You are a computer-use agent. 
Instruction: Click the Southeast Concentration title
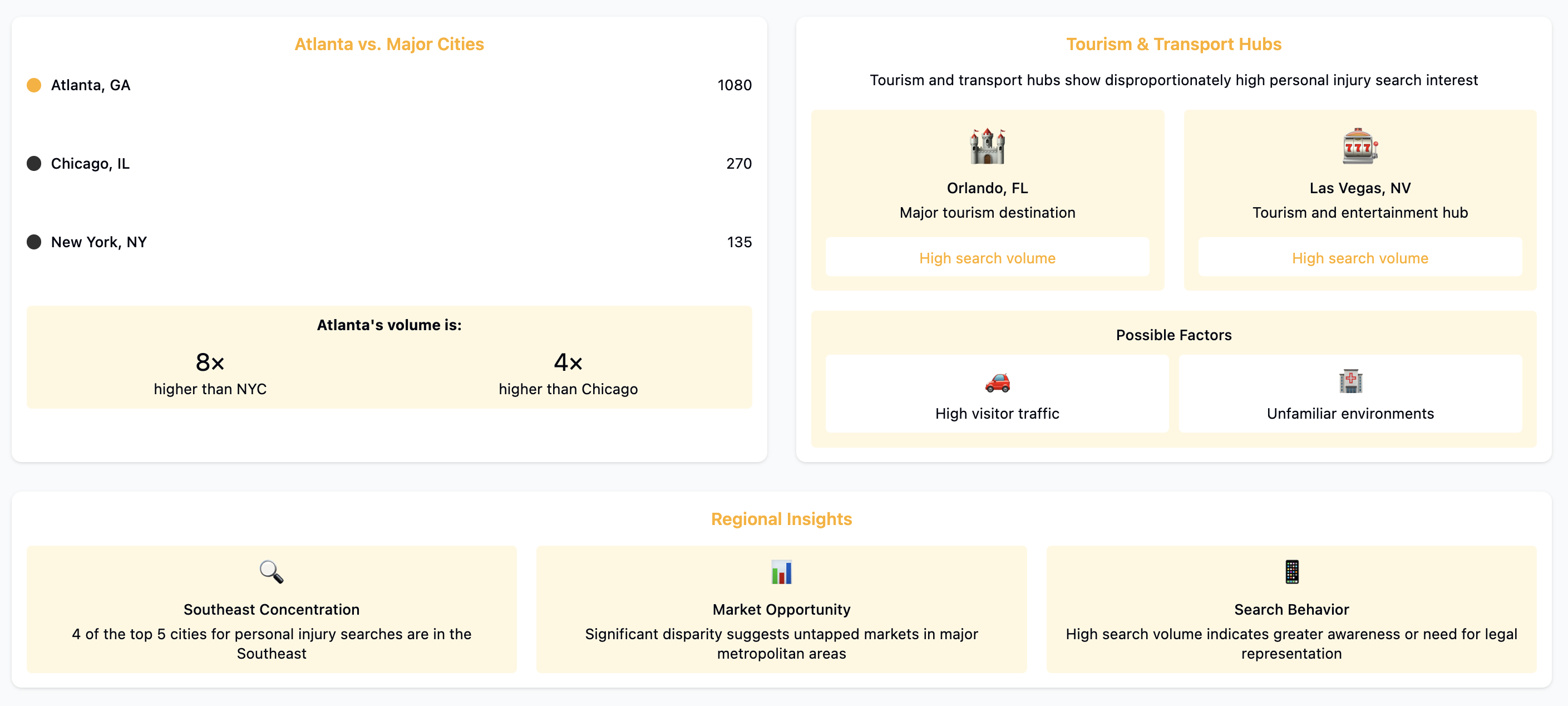point(272,610)
